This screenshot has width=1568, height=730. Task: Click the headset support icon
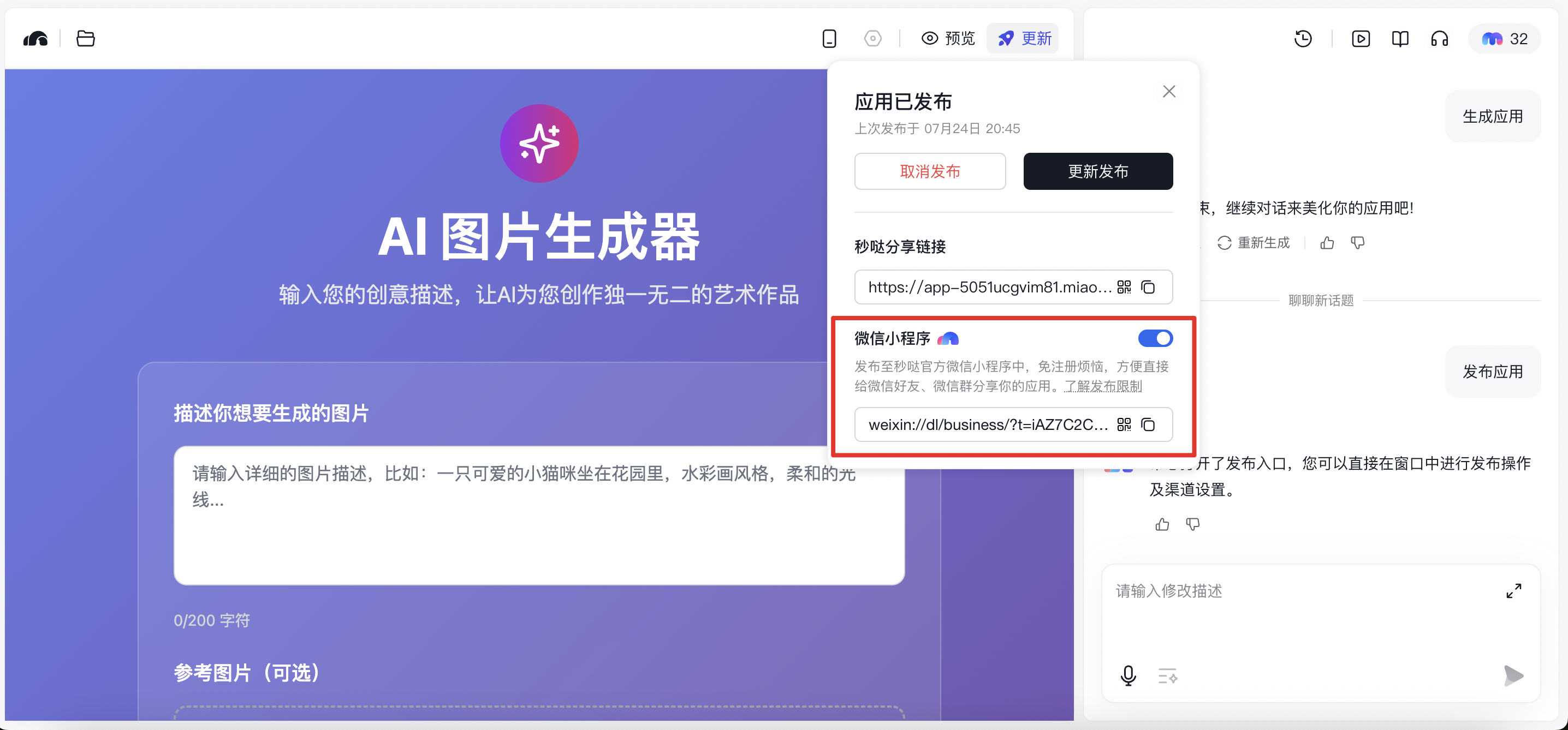pos(1440,39)
